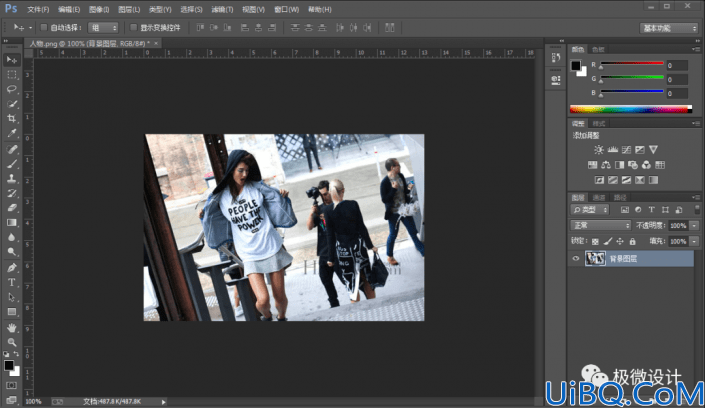Enable the 自动选择 checkbox
Viewport: 705px width, 408px height.
click(44, 27)
